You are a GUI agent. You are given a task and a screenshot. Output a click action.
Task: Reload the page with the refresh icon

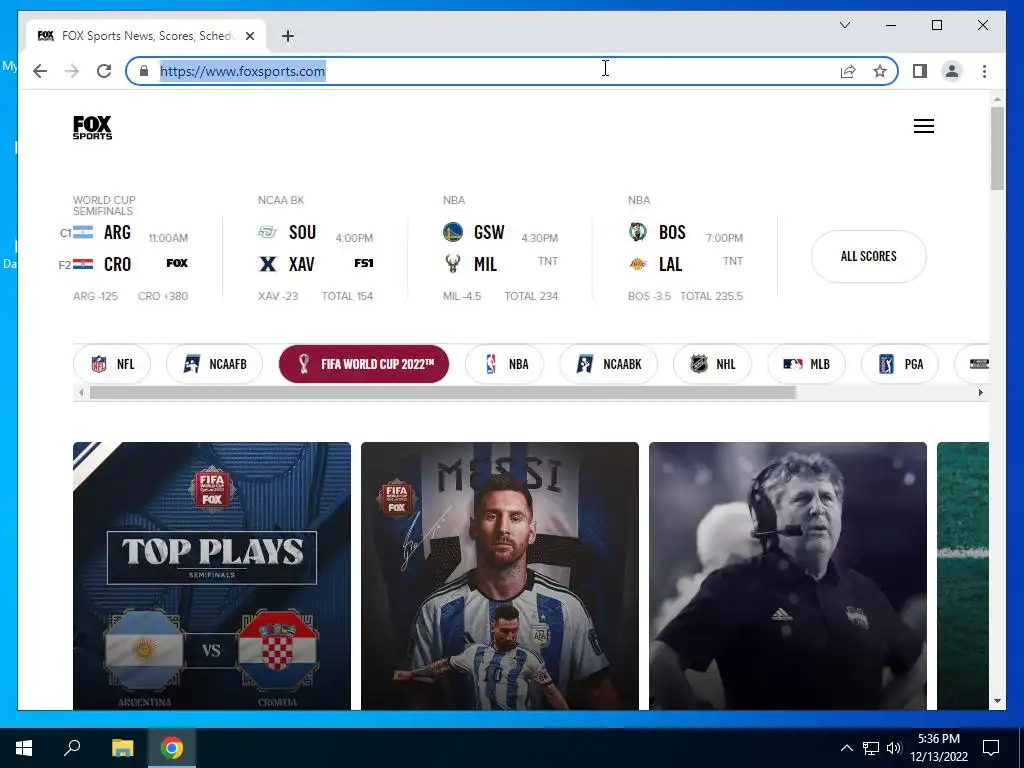click(104, 71)
